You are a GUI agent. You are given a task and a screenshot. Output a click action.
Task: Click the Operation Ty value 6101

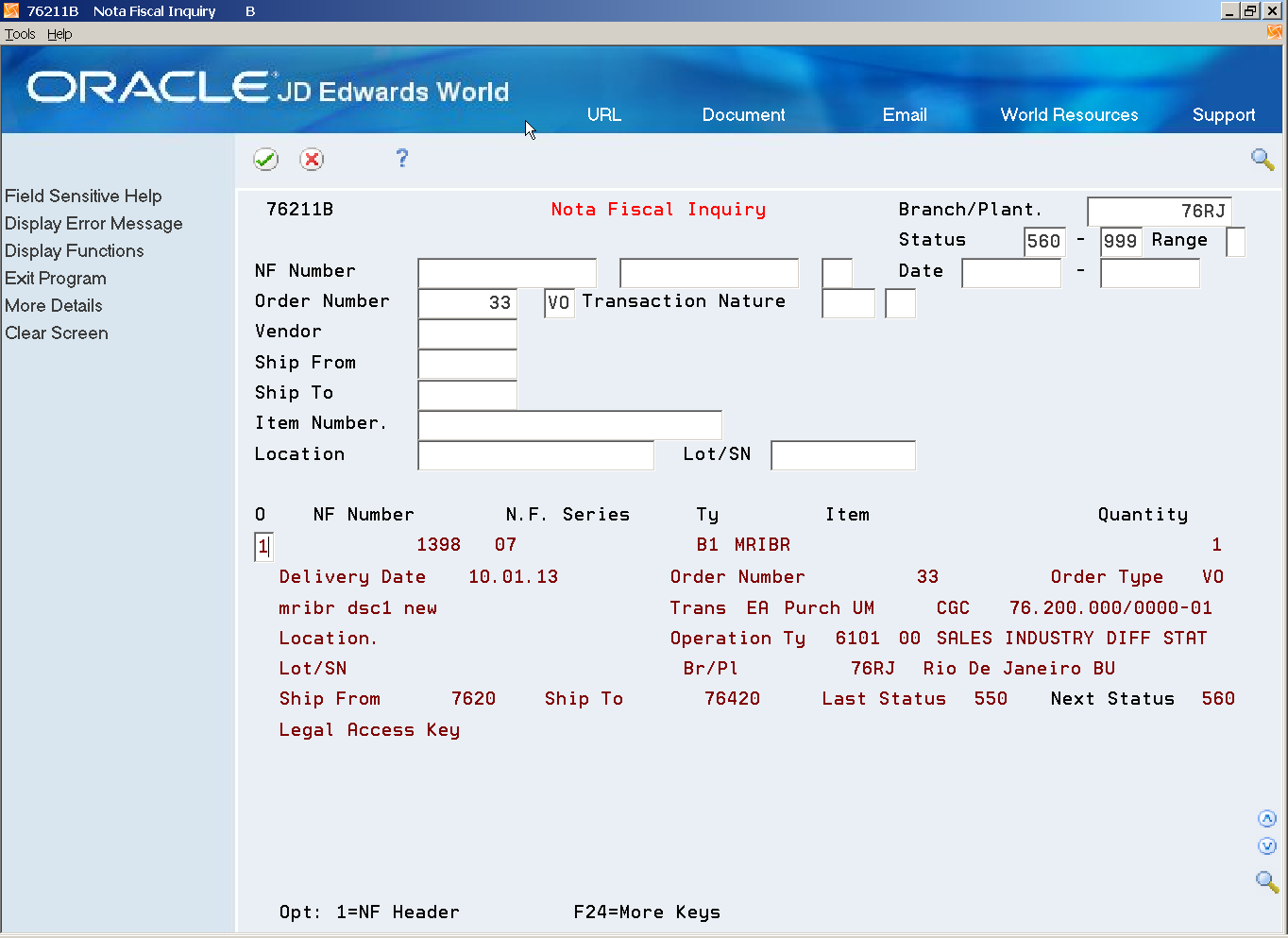(x=857, y=638)
